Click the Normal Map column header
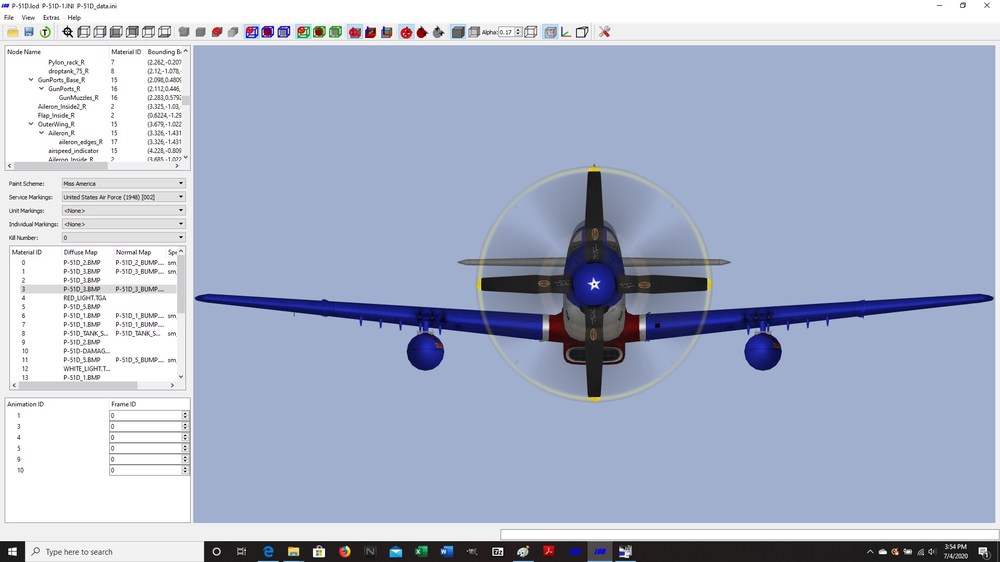Viewport: 1000px width, 562px height. coord(133,253)
